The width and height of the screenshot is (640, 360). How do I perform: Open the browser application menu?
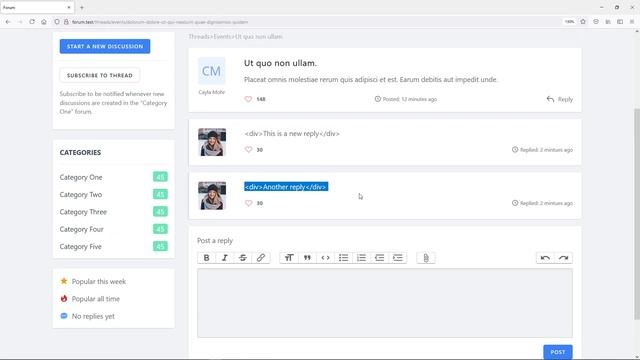point(632,22)
